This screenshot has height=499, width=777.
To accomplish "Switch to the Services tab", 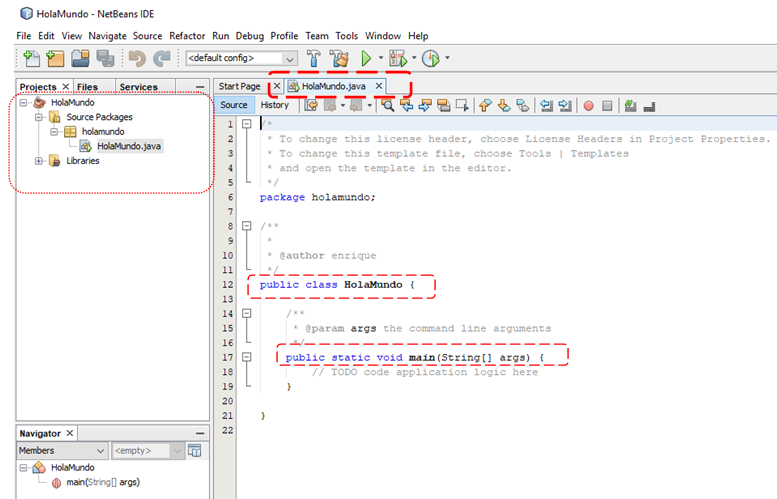I will tap(138, 87).
